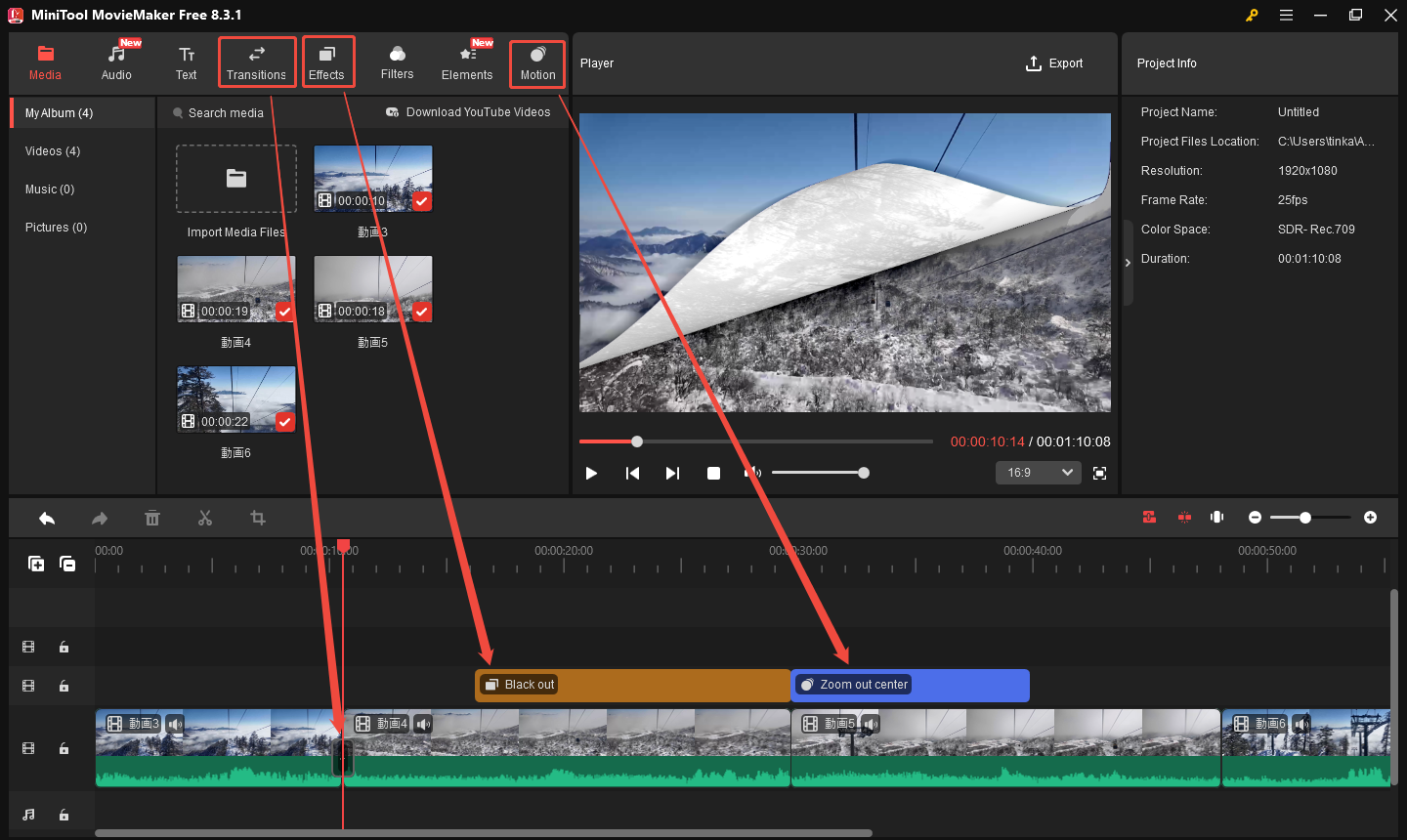
Task: Open the Transitions tab
Action: pos(256,63)
